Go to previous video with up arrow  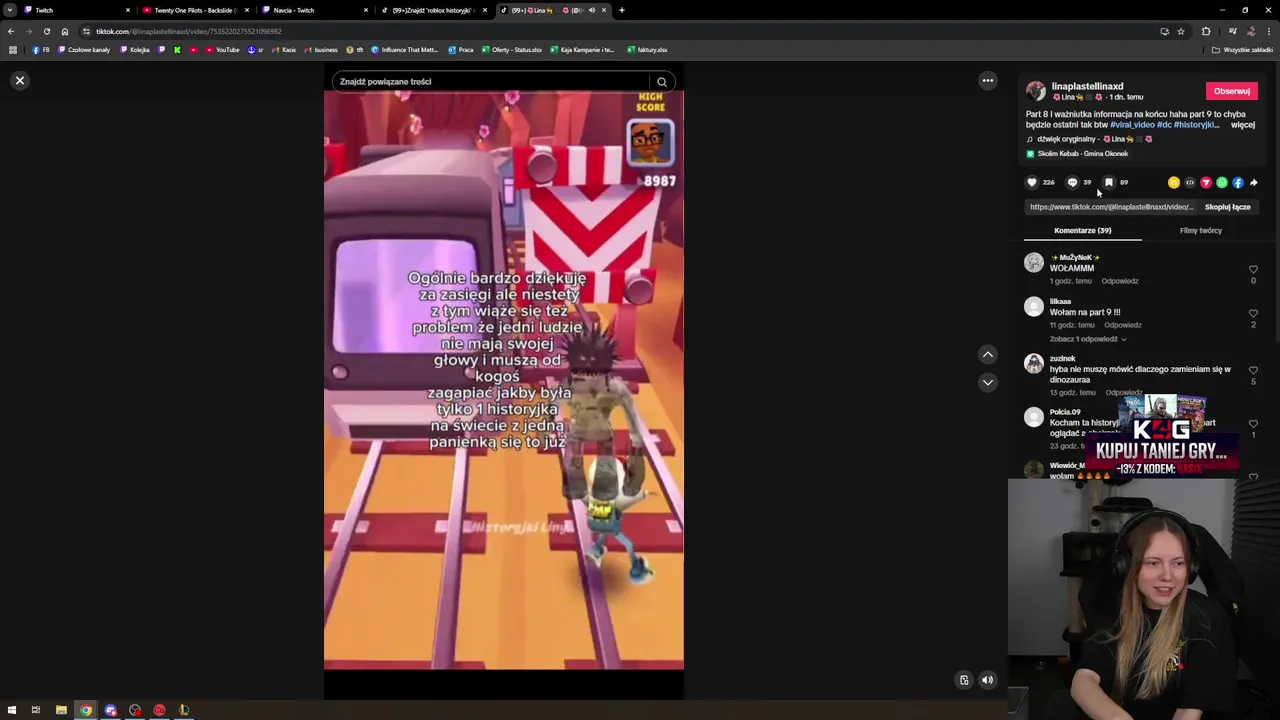987,354
